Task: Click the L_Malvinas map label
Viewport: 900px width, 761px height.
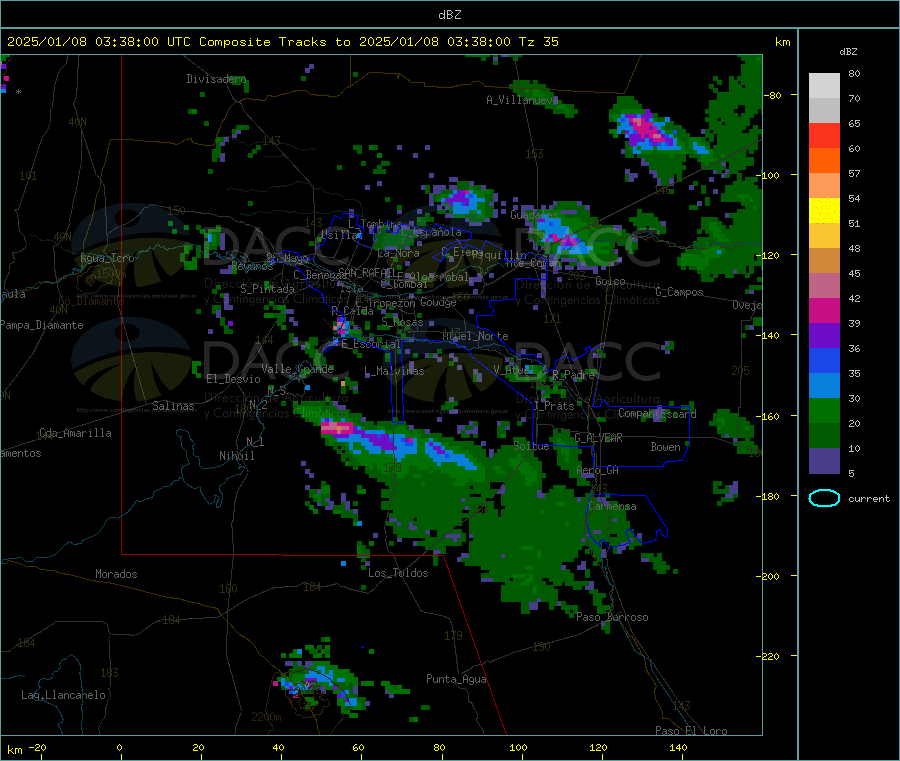Action: [394, 371]
